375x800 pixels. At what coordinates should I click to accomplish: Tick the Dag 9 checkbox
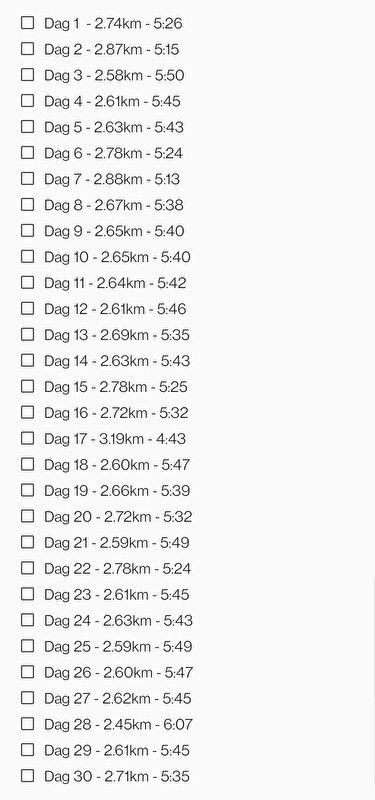(x=28, y=231)
